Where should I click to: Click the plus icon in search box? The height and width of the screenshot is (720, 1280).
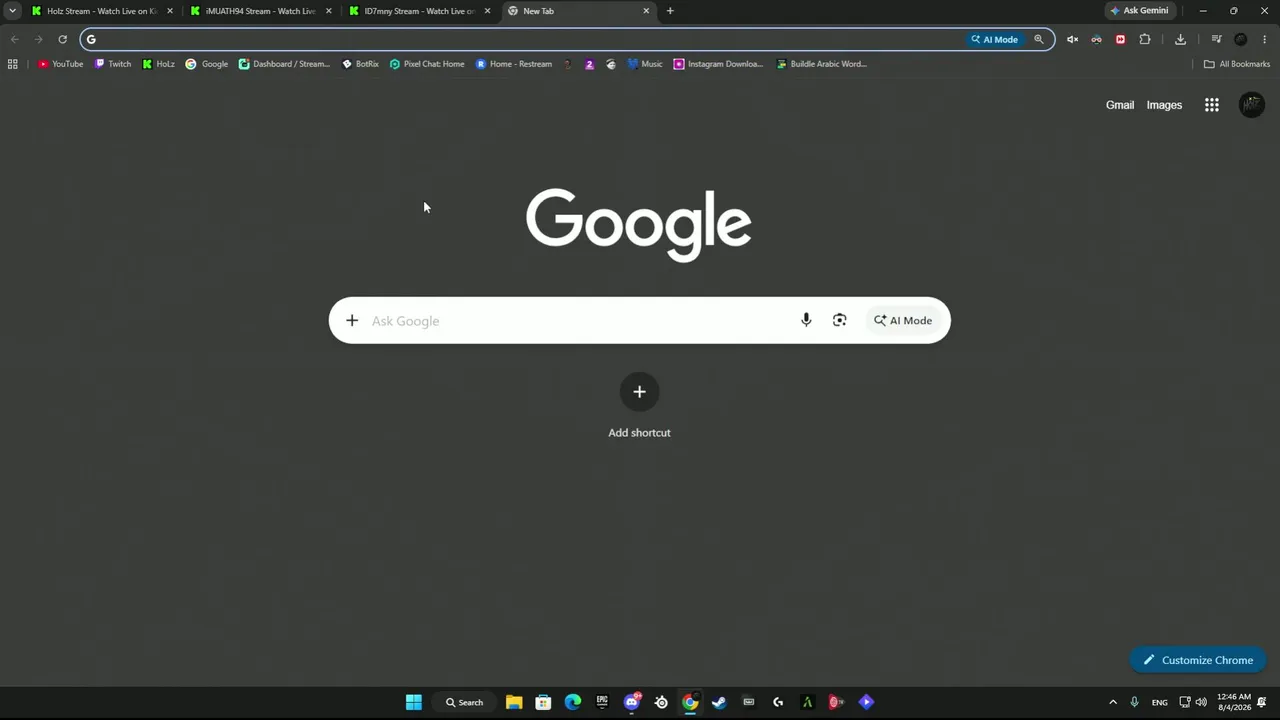click(x=352, y=321)
